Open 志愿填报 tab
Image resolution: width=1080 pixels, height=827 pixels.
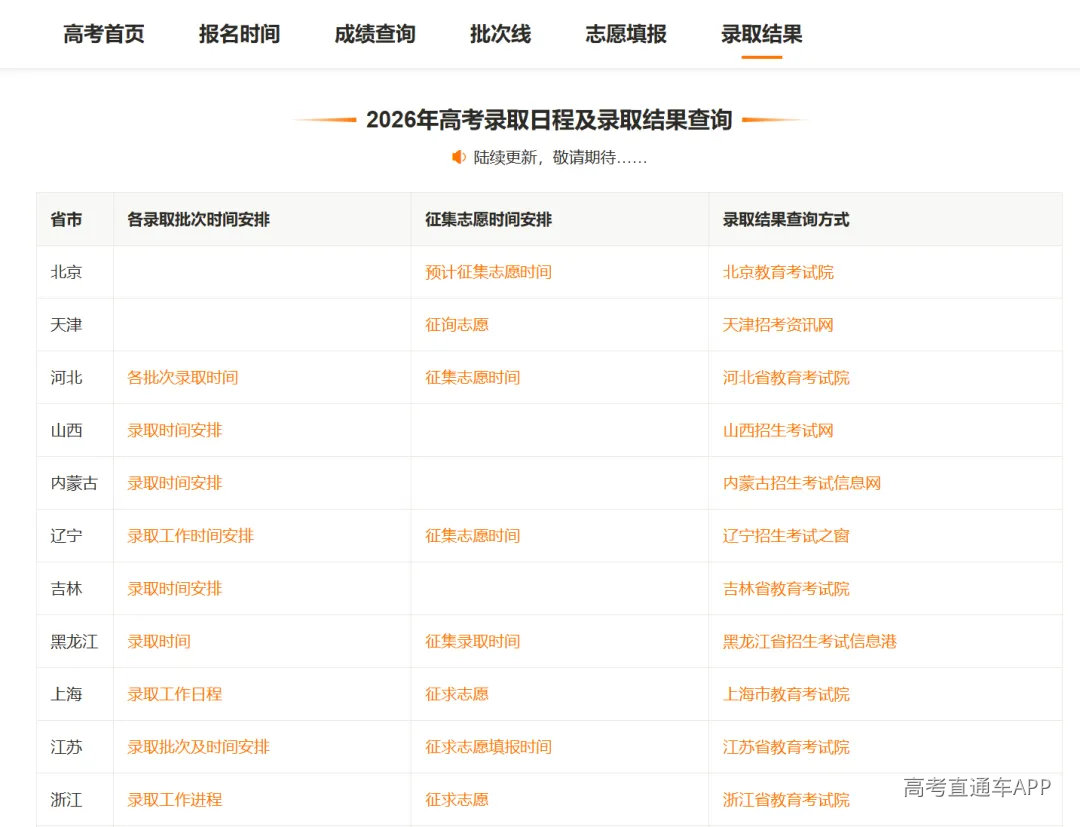click(625, 34)
